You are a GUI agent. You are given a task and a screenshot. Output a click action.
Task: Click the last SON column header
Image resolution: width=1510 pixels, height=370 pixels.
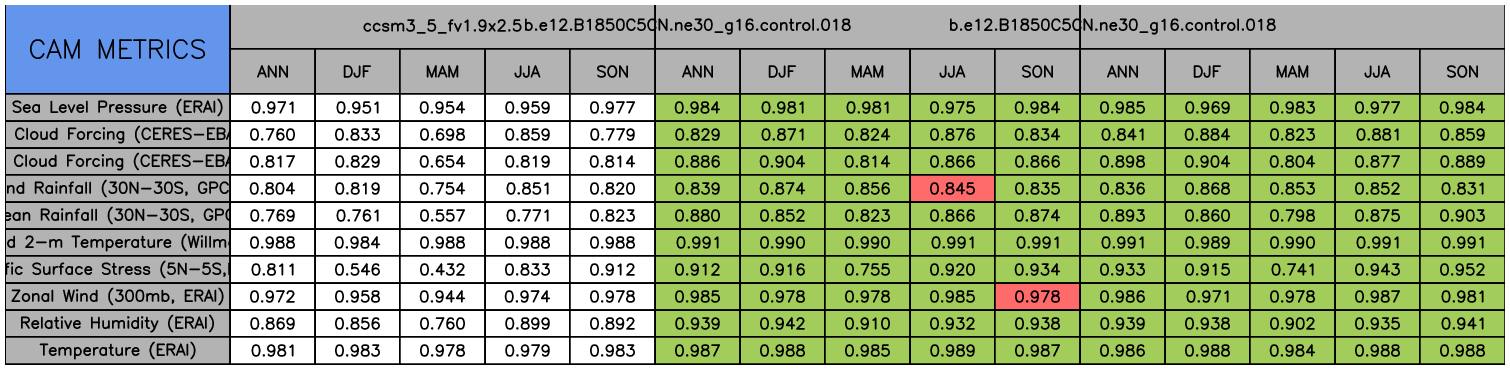(1463, 72)
